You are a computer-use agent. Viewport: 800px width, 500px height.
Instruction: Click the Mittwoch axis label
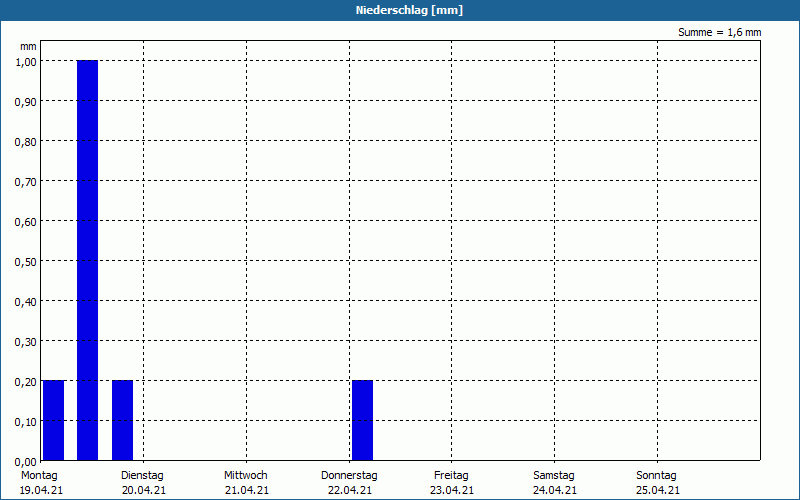(x=246, y=476)
